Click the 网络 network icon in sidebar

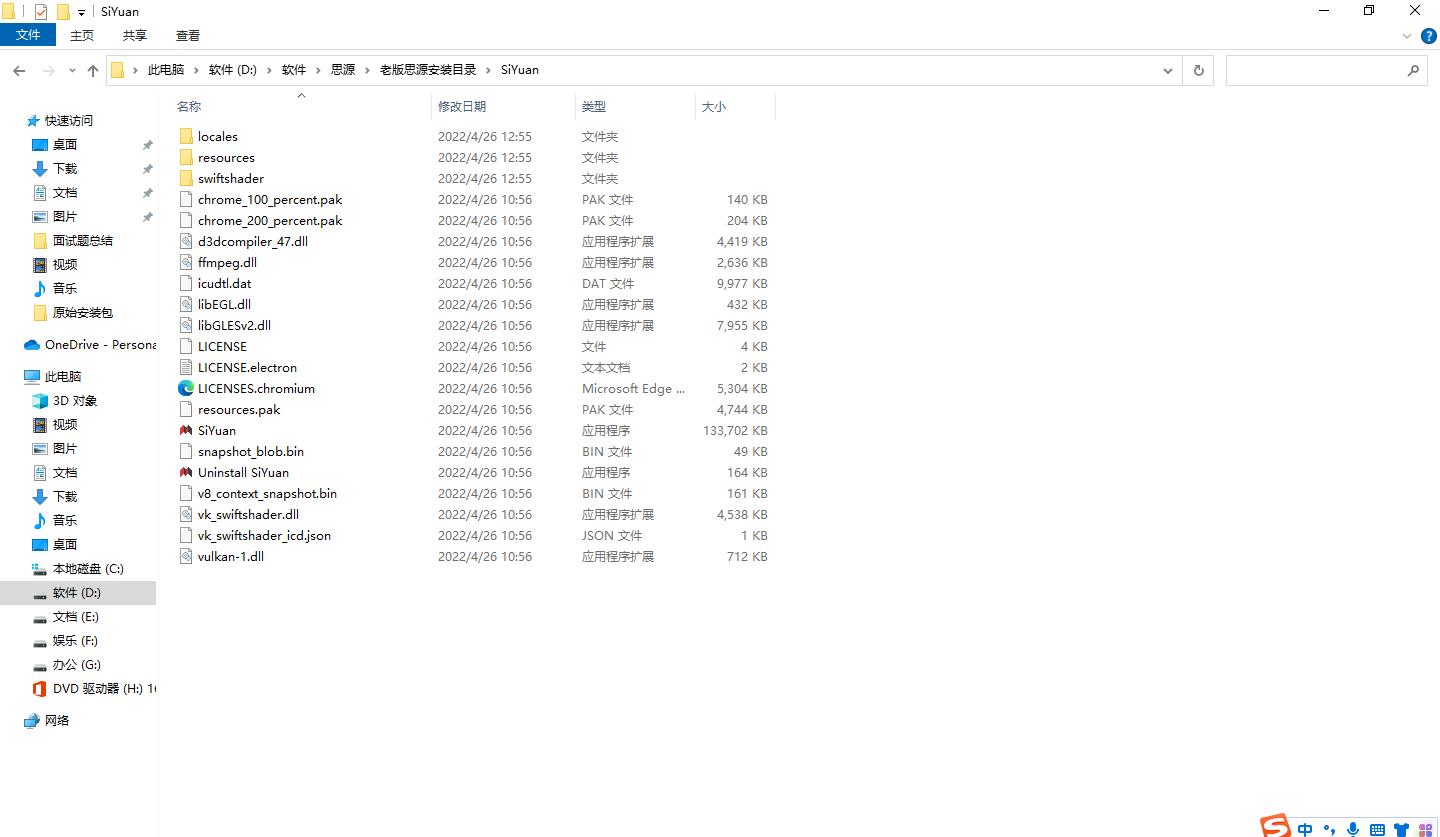[32, 721]
